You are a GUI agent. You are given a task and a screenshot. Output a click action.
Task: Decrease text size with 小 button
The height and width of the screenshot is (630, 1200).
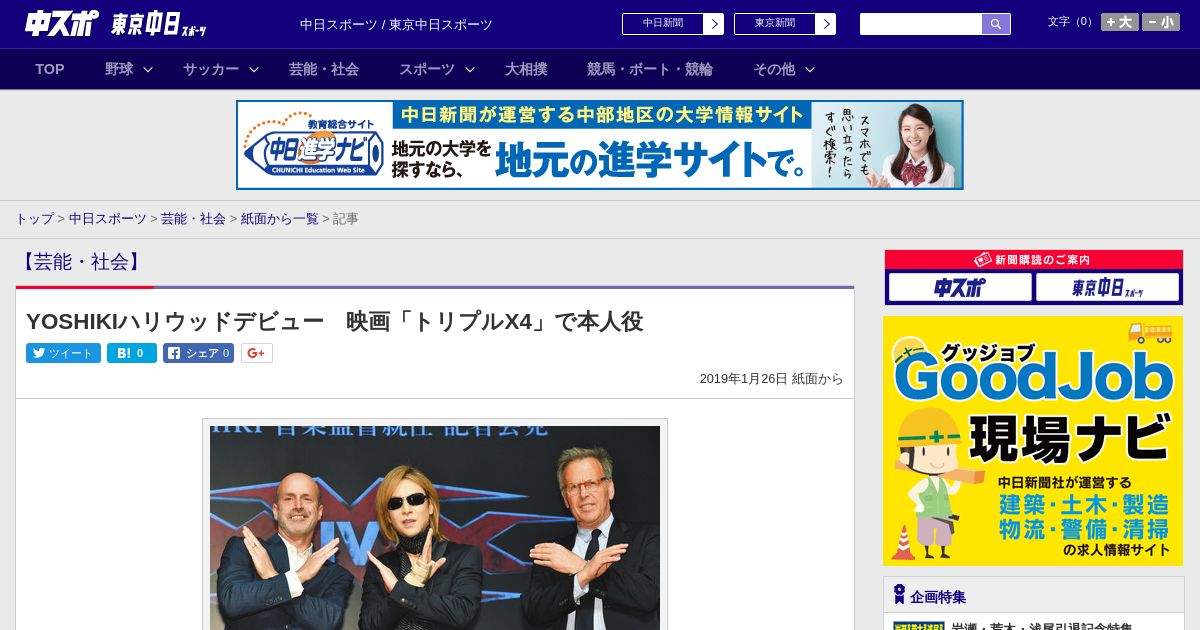pyautogui.click(x=1161, y=22)
